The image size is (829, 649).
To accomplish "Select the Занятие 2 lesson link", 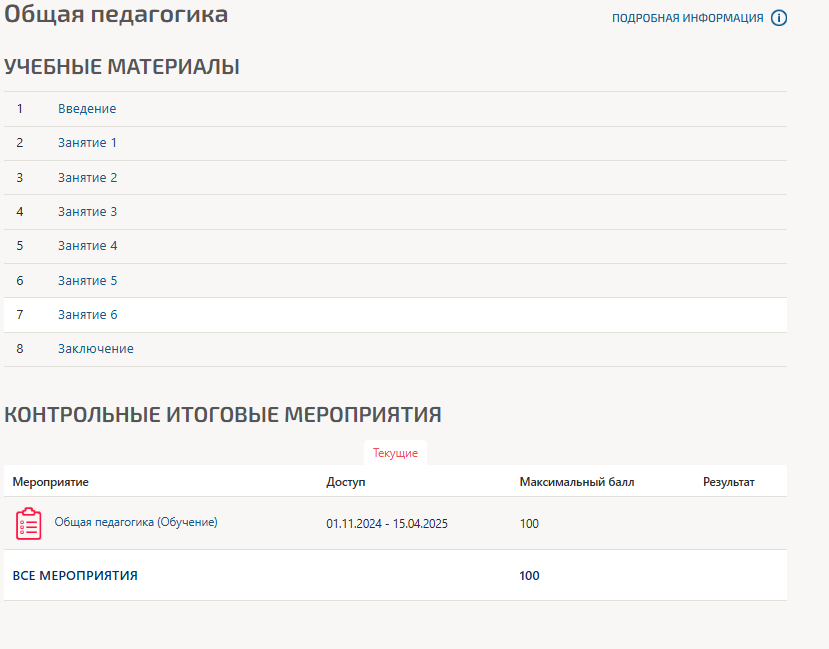I will (x=87, y=178).
